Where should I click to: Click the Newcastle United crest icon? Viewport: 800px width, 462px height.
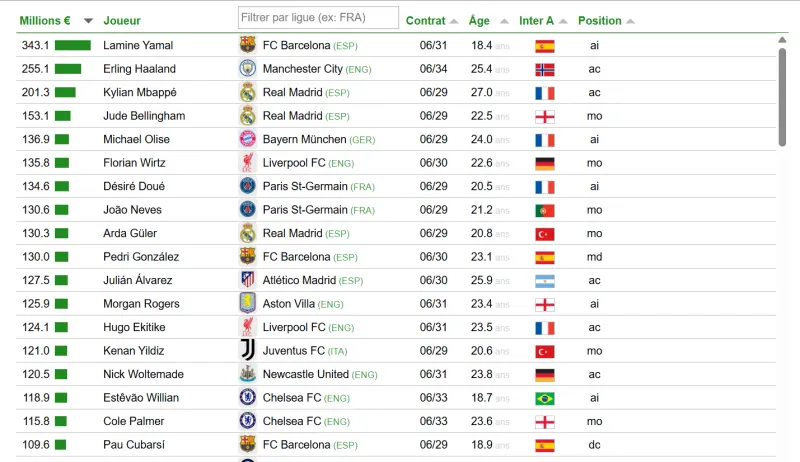pyautogui.click(x=247, y=374)
